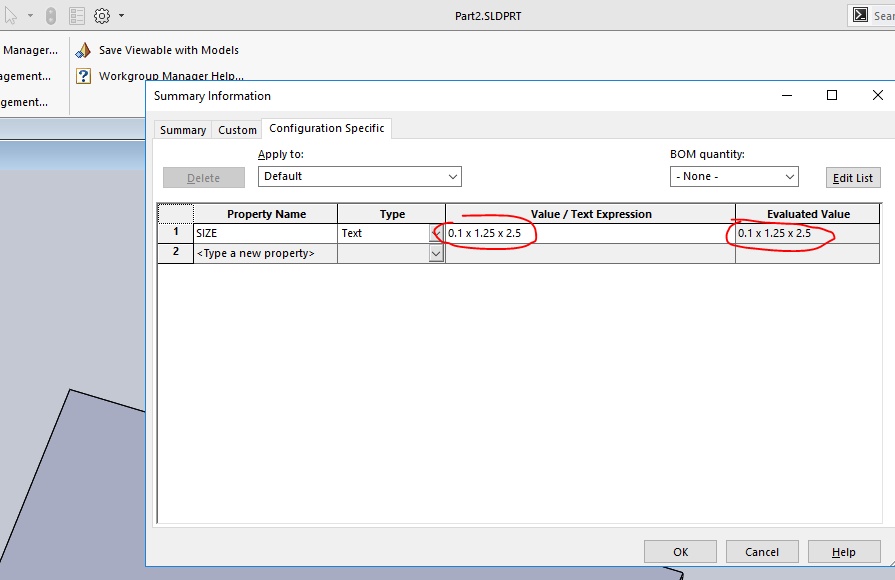Click Save Viewable with Models menu item
This screenshot has height=580, width=895.
click(168, 50)
